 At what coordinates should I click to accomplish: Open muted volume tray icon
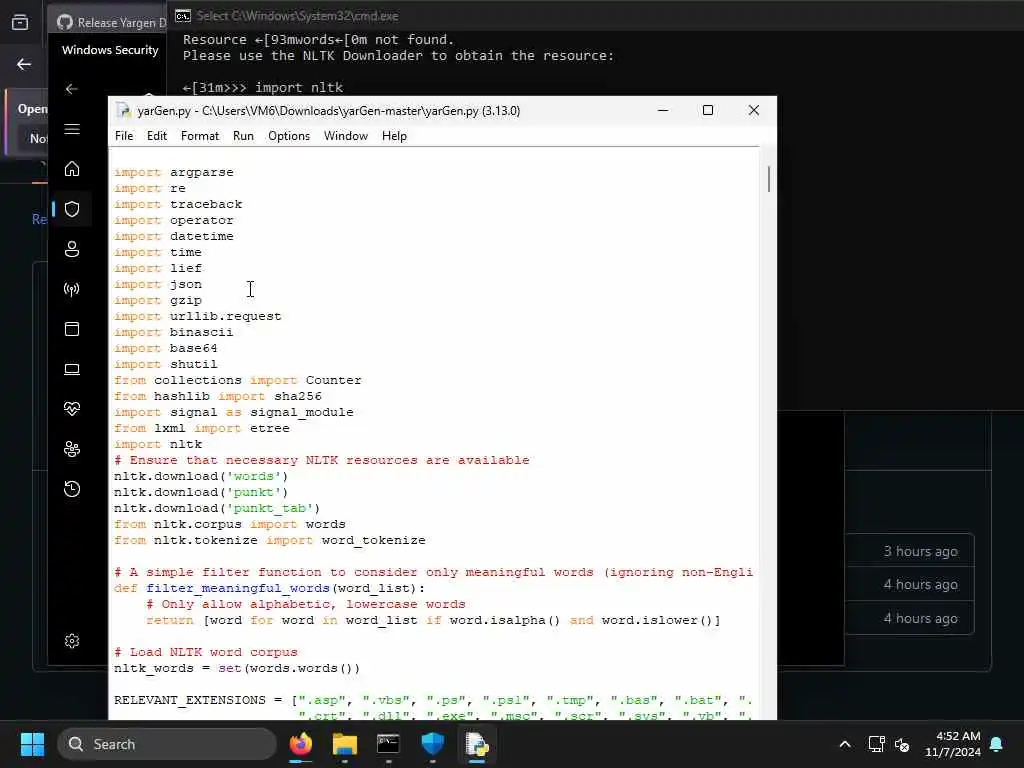point(903,744)
